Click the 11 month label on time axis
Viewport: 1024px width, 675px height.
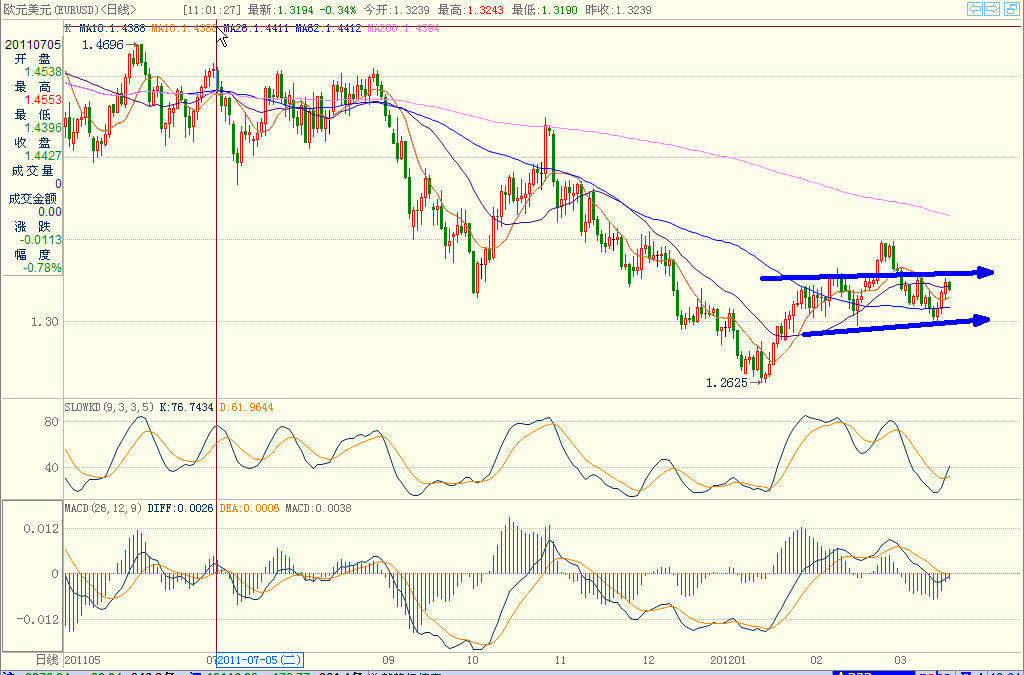(x=560, y=660)
